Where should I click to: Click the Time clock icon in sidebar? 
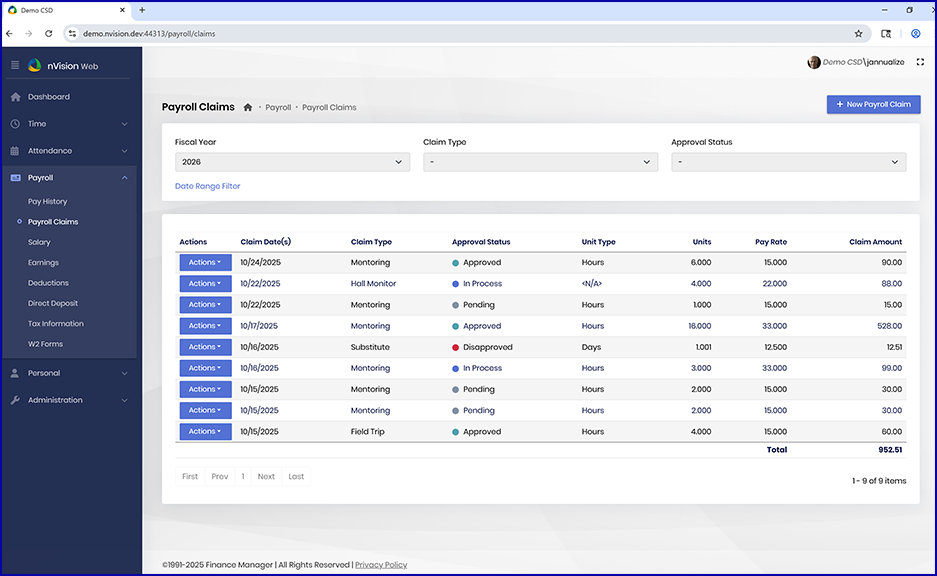(15, 124)
